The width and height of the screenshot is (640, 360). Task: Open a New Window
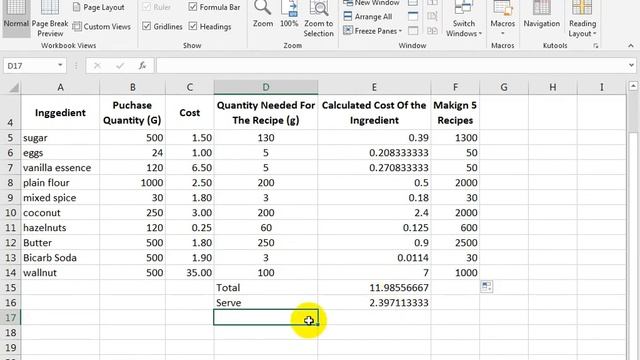[371, 3]
